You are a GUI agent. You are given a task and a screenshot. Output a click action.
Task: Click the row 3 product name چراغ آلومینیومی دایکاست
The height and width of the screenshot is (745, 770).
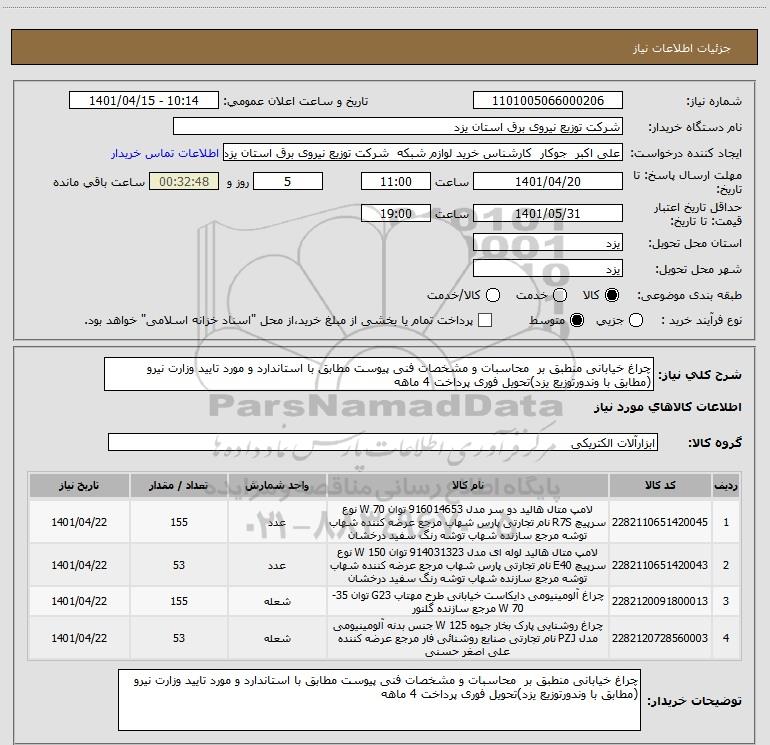pos(468,602)
